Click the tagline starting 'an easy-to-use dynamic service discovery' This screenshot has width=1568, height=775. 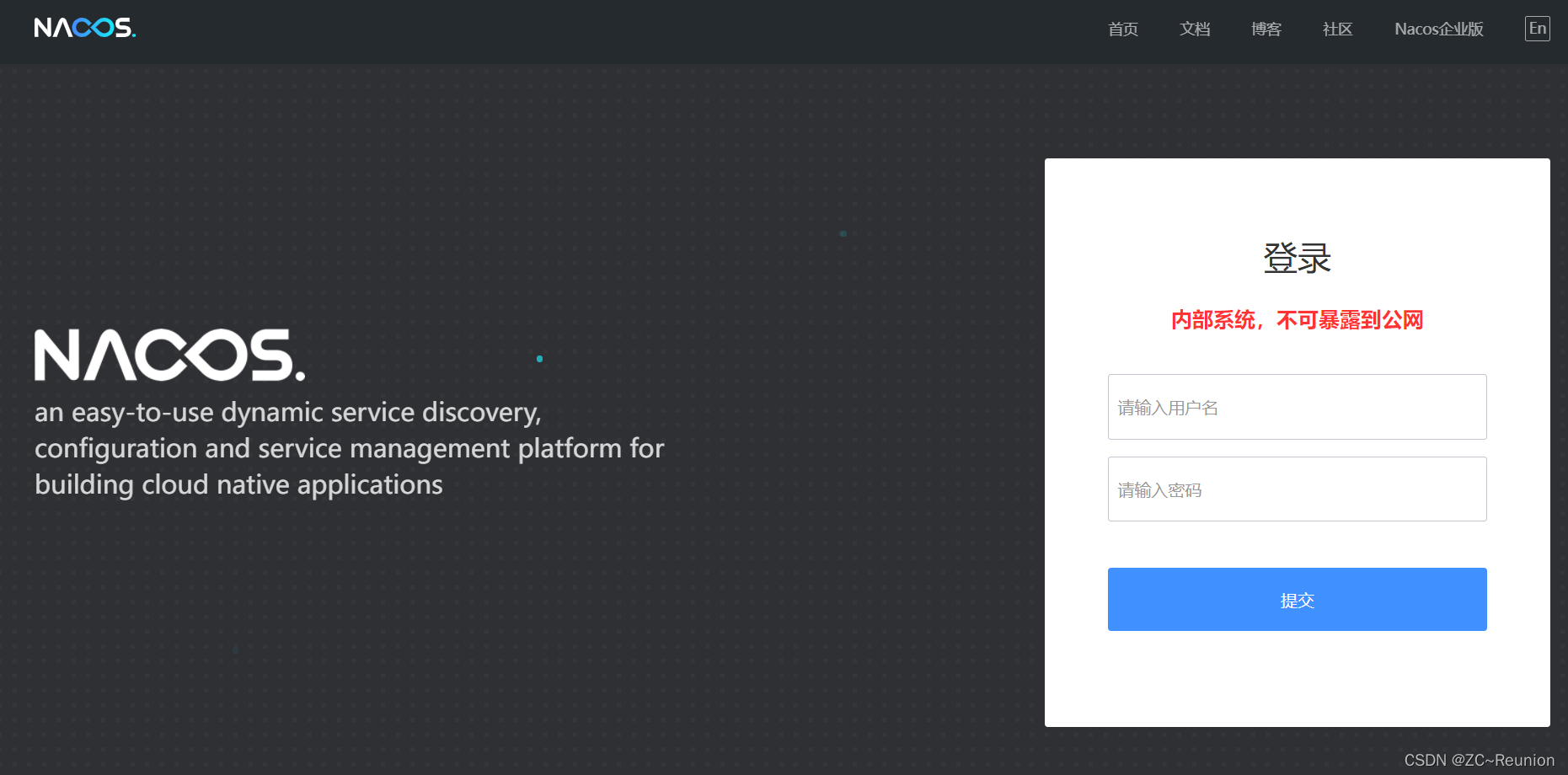350,448
